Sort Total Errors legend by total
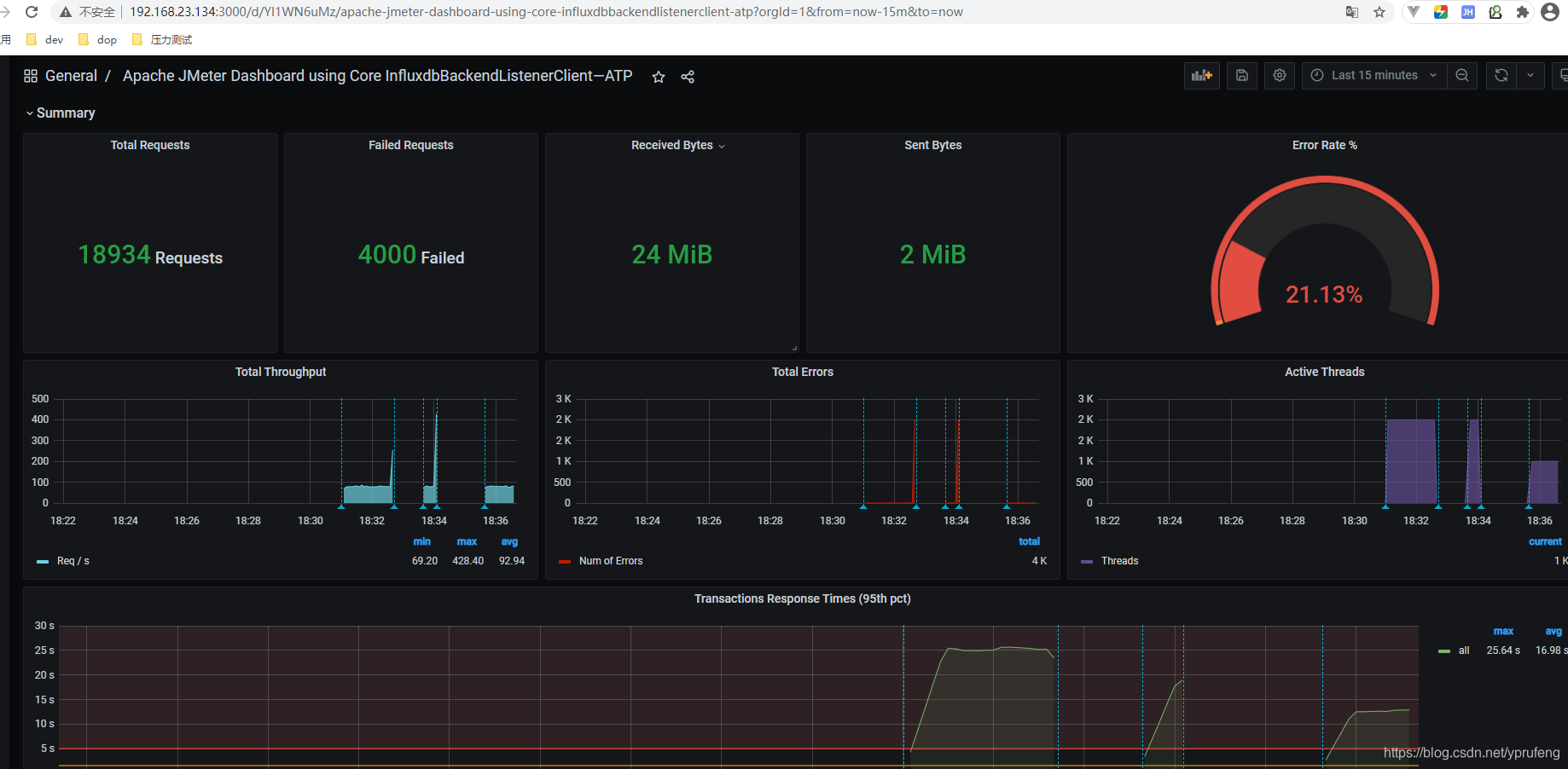The width and height of the screenshot is (1568, 769). (1030, 541)
